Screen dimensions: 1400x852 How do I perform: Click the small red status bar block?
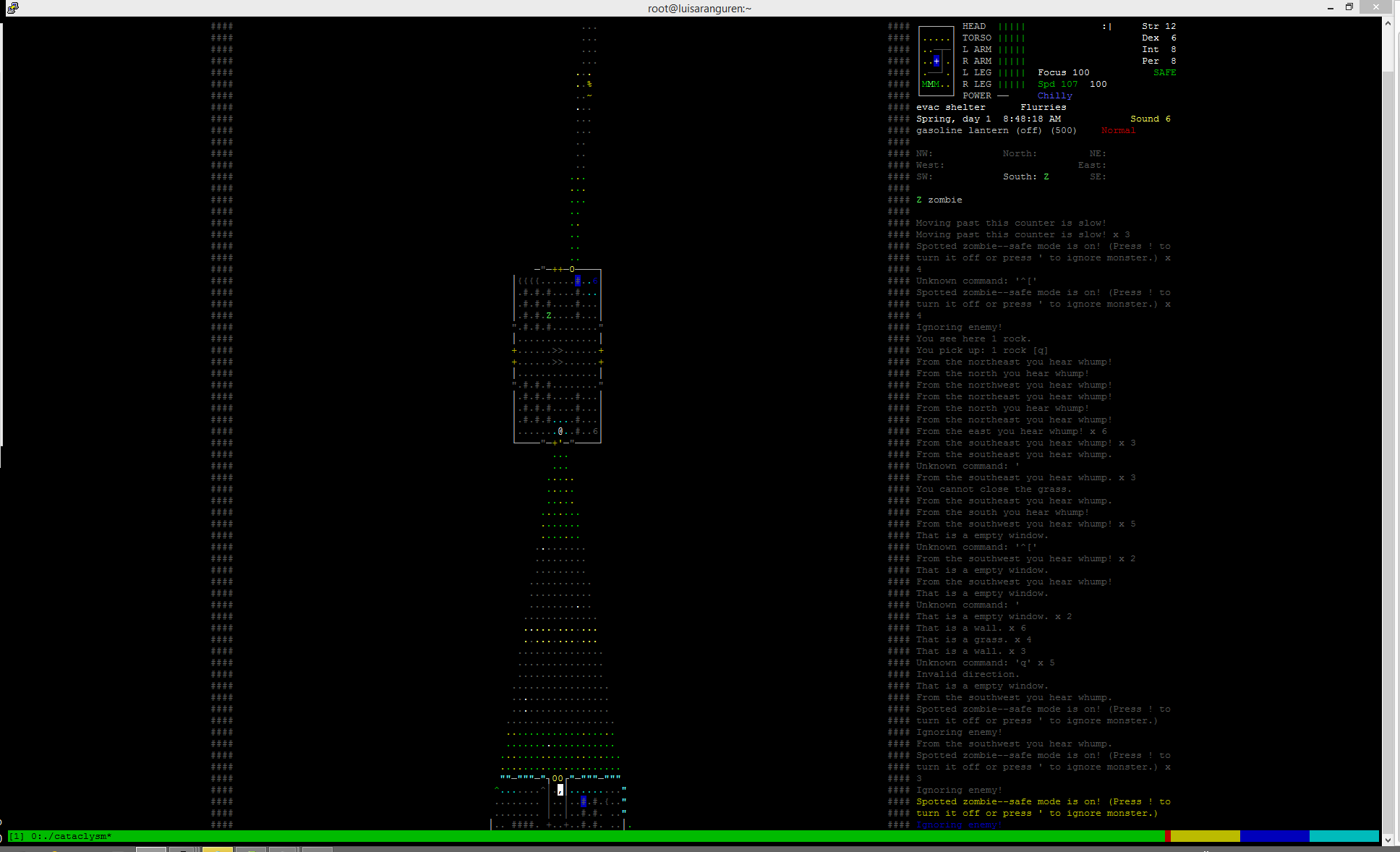tap(1168, 836)
